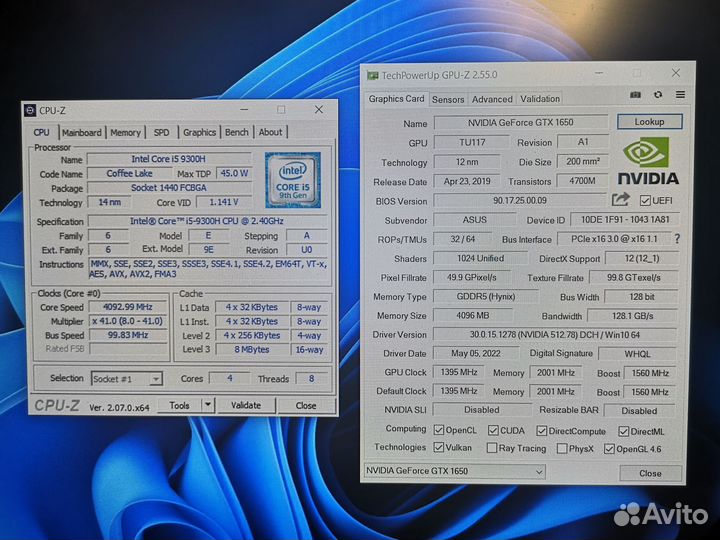Click the GPU-Z title bar app icon

click(x=372, y=75)
